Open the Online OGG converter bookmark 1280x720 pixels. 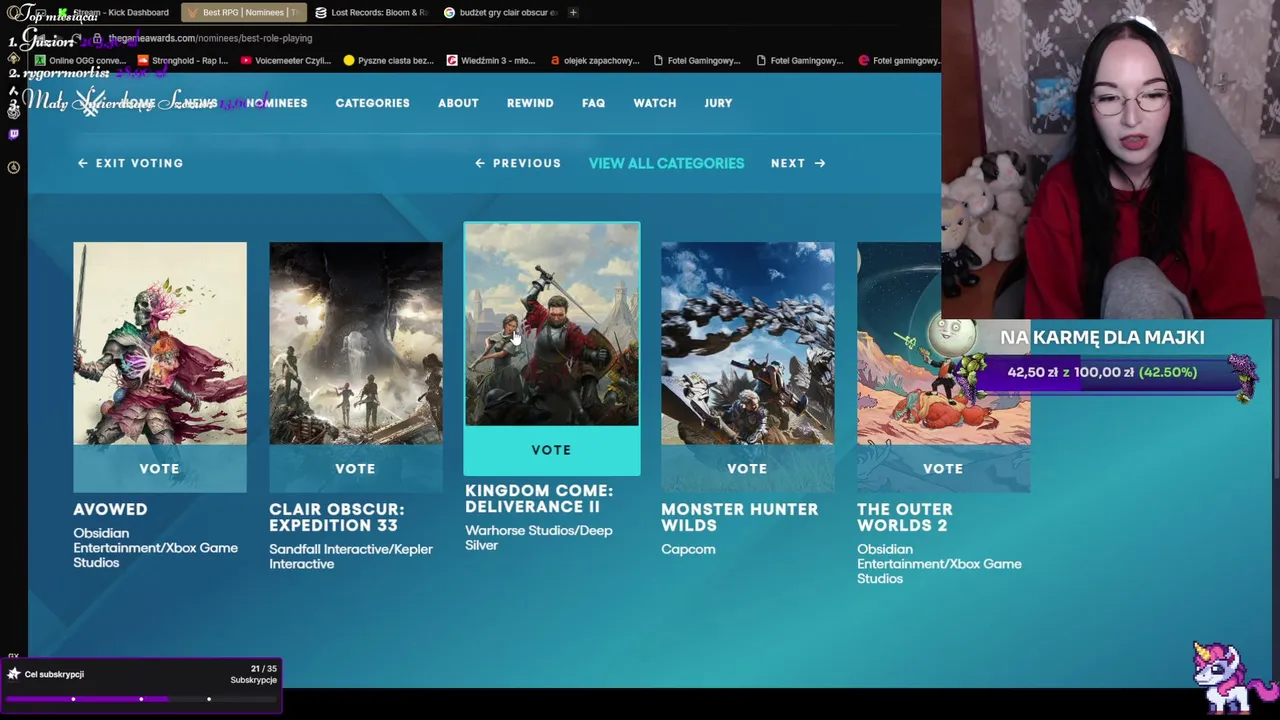point(81,60)
